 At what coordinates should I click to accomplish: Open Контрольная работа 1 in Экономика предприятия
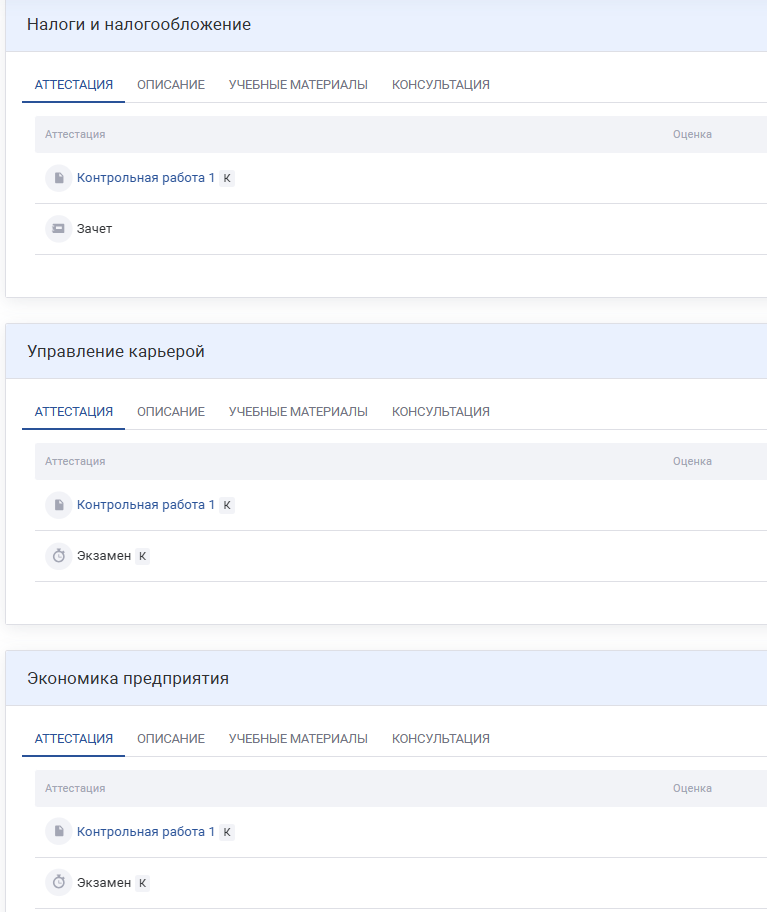pyautogui.click(x=146, y=832)
